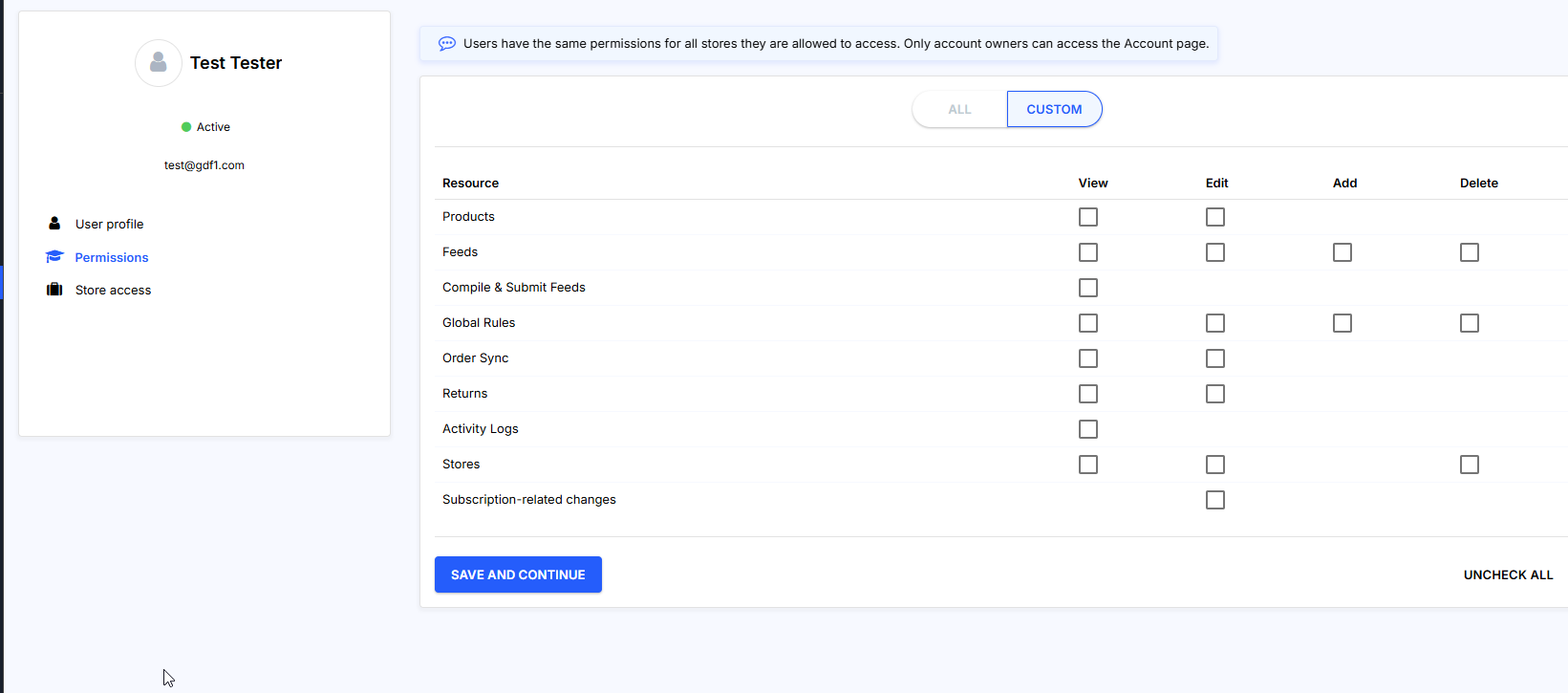Click the green Active status dot
Viewport: 1568px width, 693px height.
tap(186, 127)
